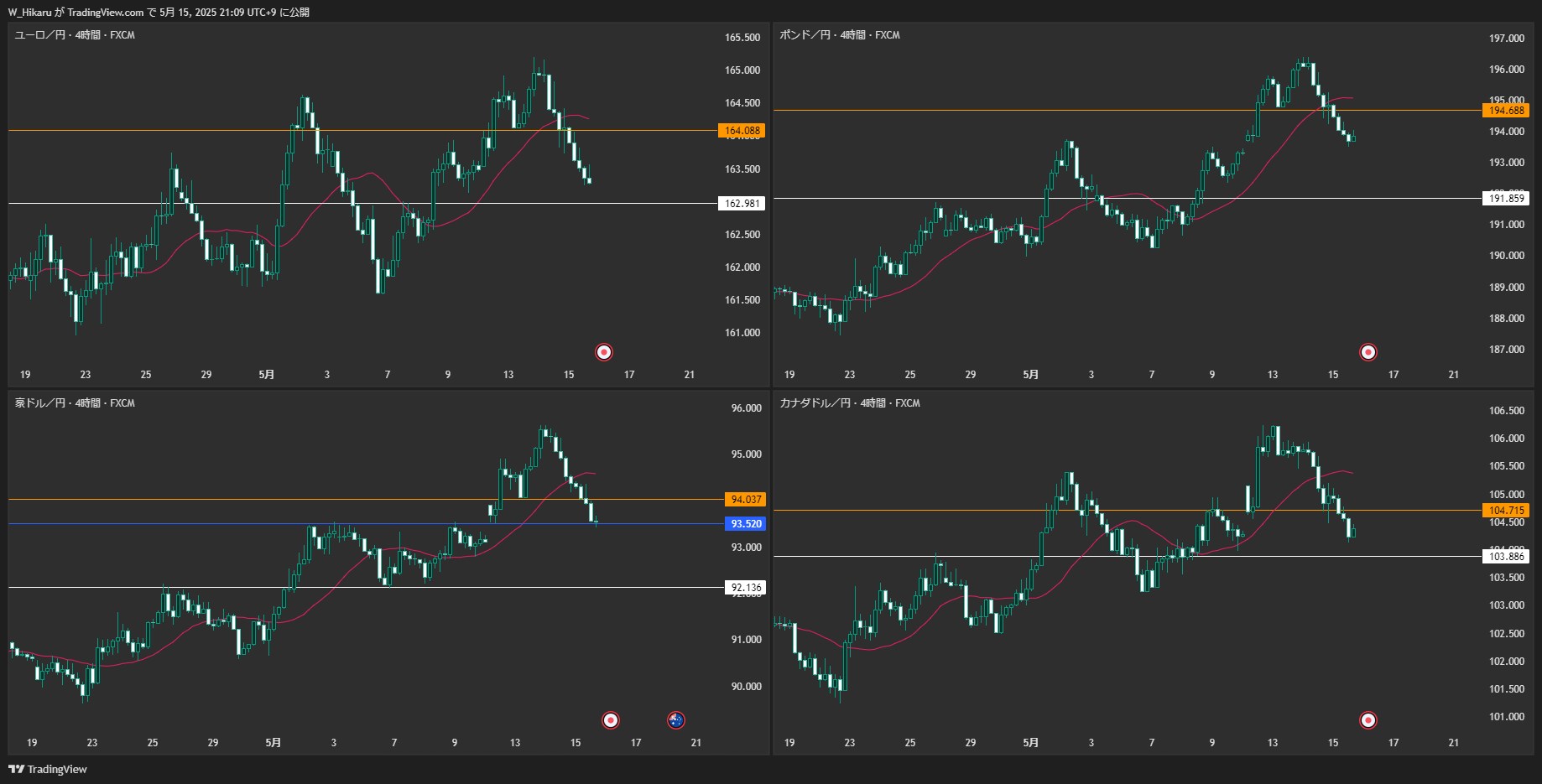Screen dimensions: 1542x784
Task: Select the blue 93.520 price label
Action: (745, 524)
